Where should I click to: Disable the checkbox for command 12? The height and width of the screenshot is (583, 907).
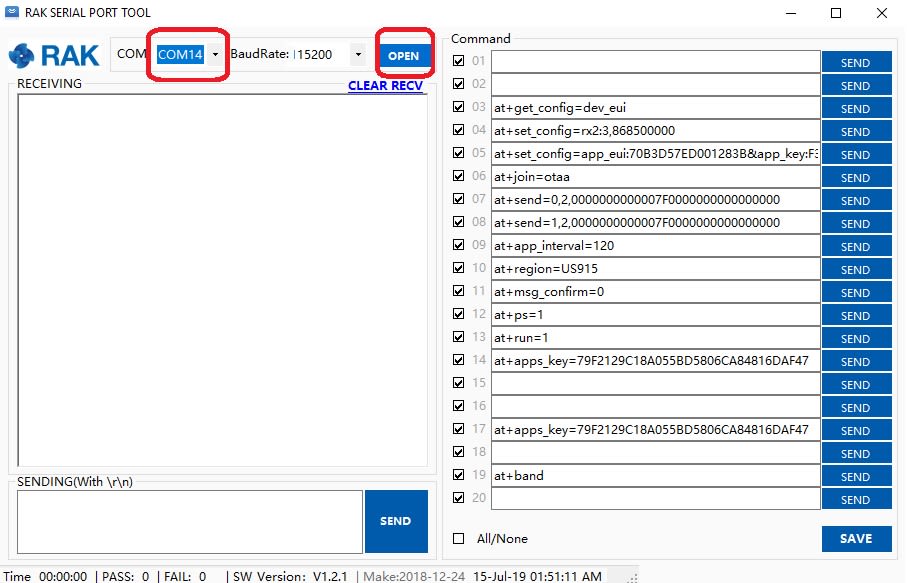click(459, 314)
